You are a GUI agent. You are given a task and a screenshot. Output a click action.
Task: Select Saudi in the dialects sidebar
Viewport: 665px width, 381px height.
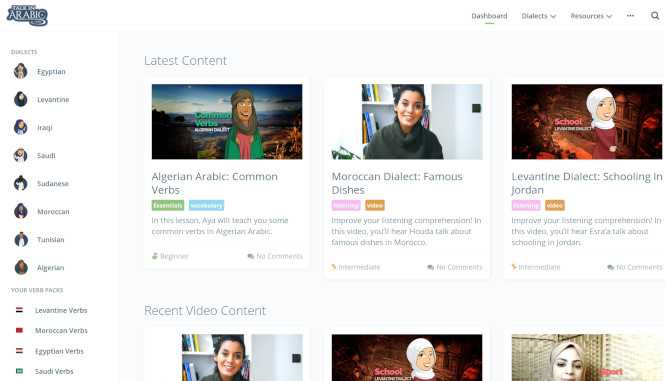[46, 155]
